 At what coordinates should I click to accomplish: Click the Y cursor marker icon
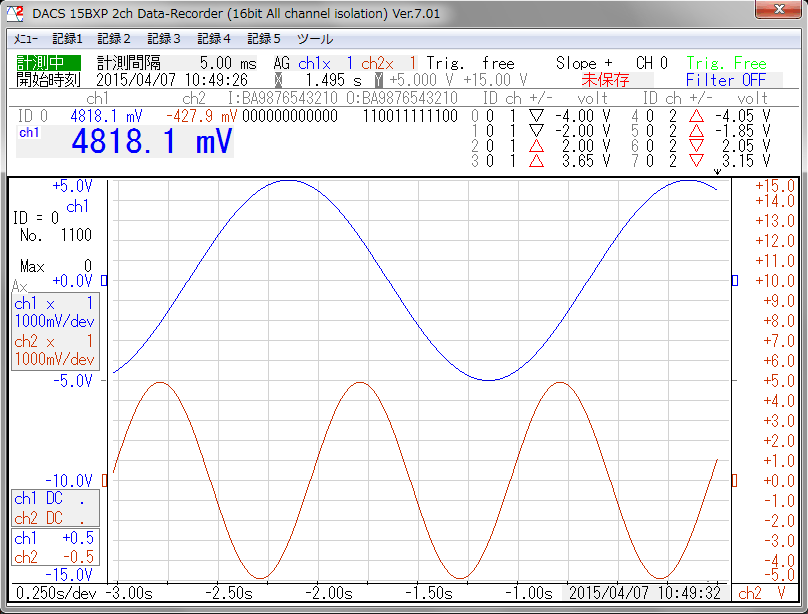click(x=379, y=80)
